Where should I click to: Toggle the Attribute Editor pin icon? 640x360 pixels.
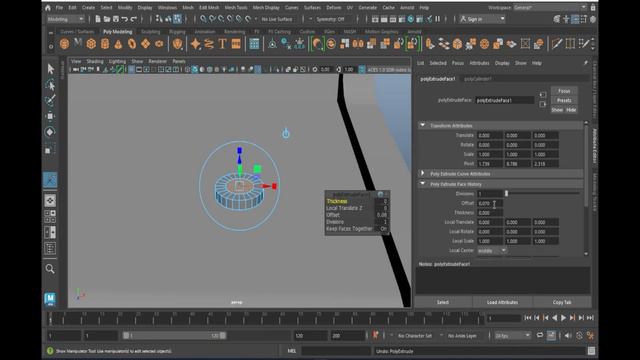(586, 63)
